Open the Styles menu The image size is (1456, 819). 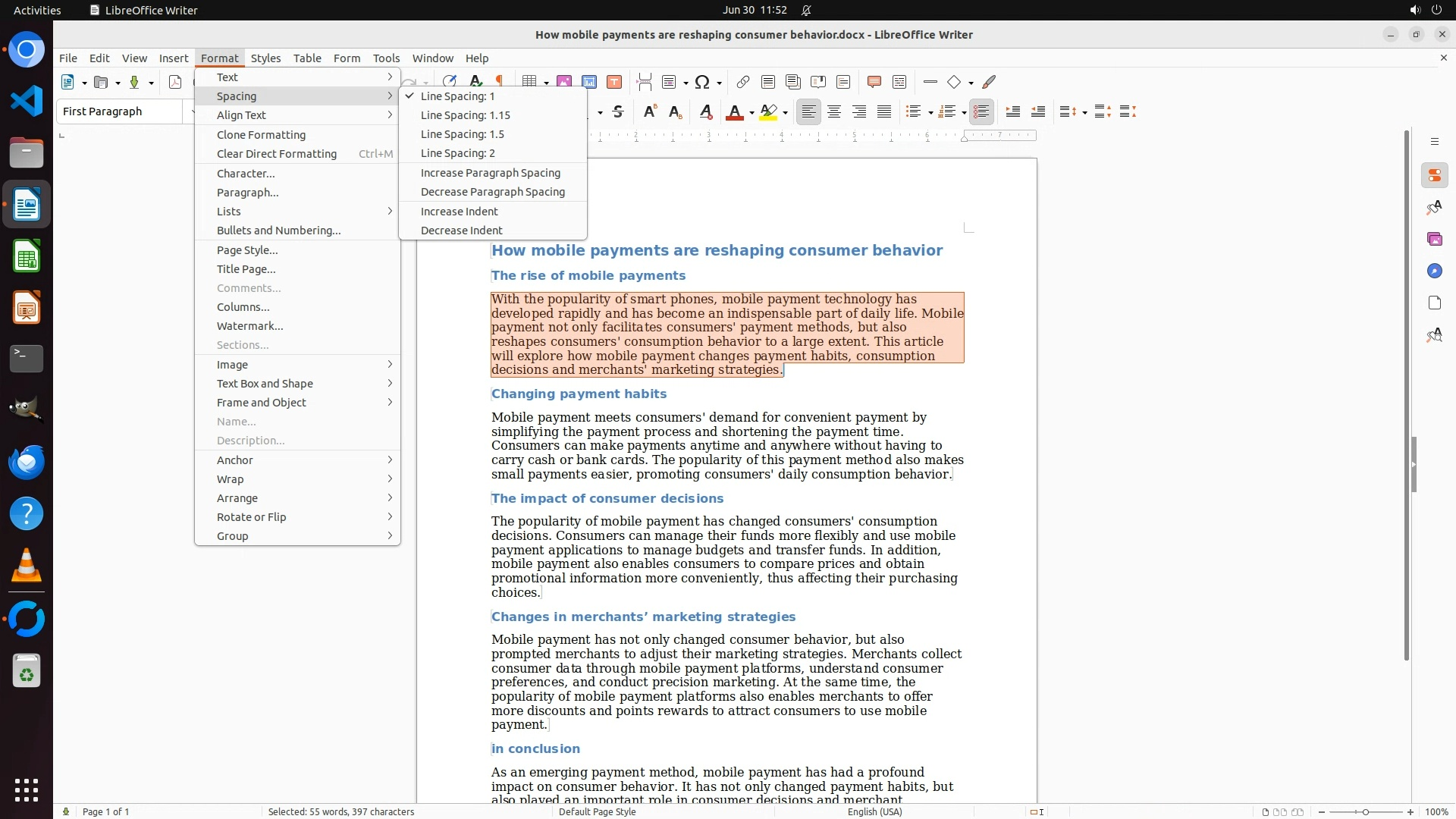tap(265, 58)
